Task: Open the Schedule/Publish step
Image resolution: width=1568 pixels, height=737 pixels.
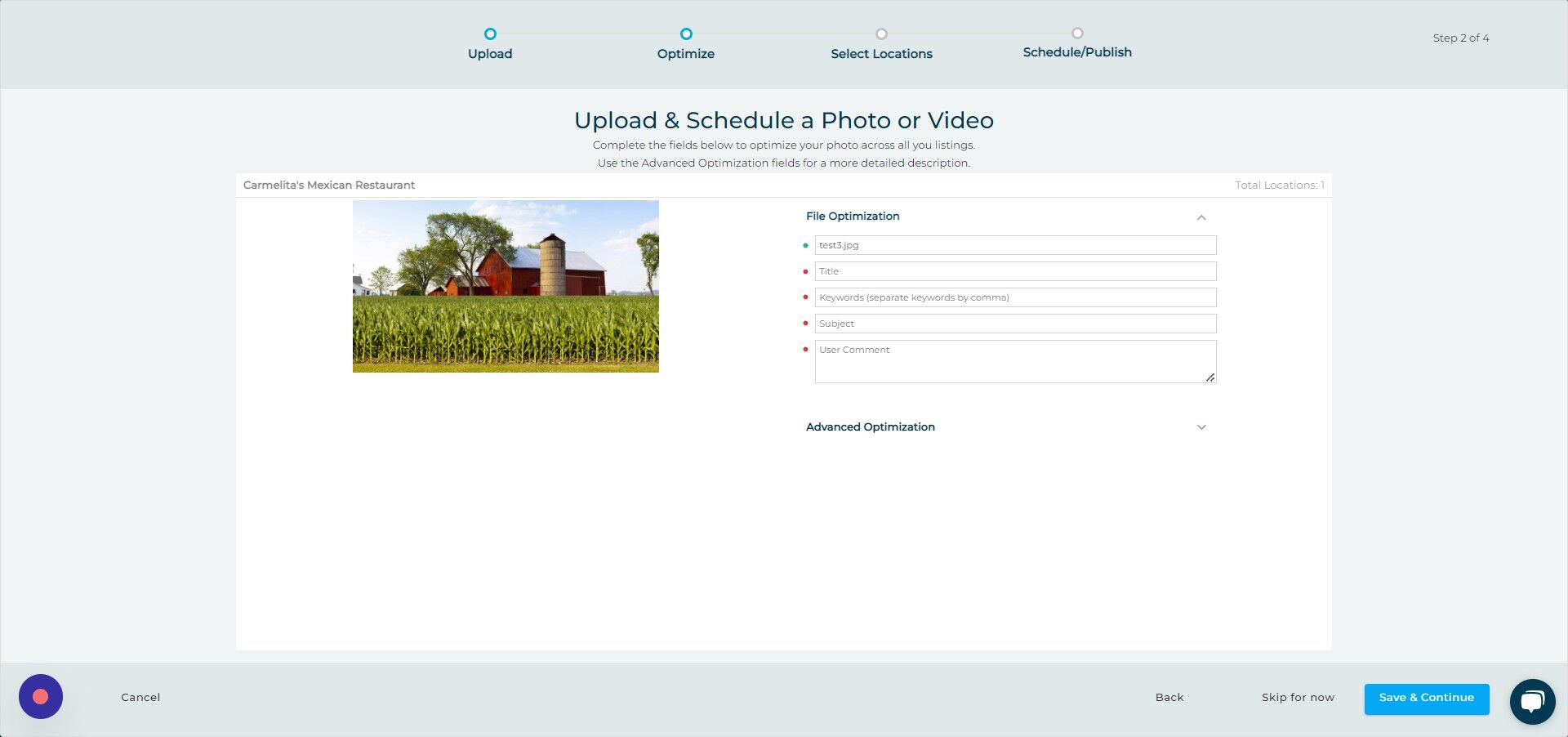Action: 1077,52
